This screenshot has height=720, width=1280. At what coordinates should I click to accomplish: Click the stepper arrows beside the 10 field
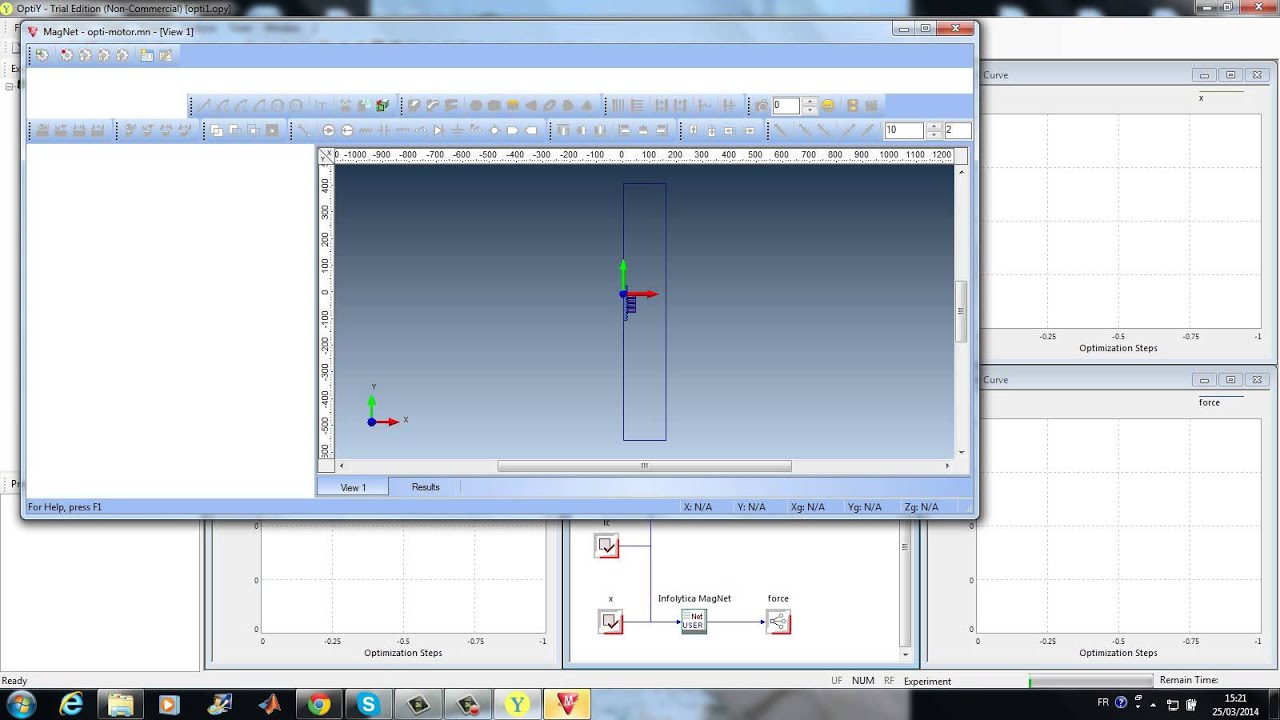click(x=934, y=130)
